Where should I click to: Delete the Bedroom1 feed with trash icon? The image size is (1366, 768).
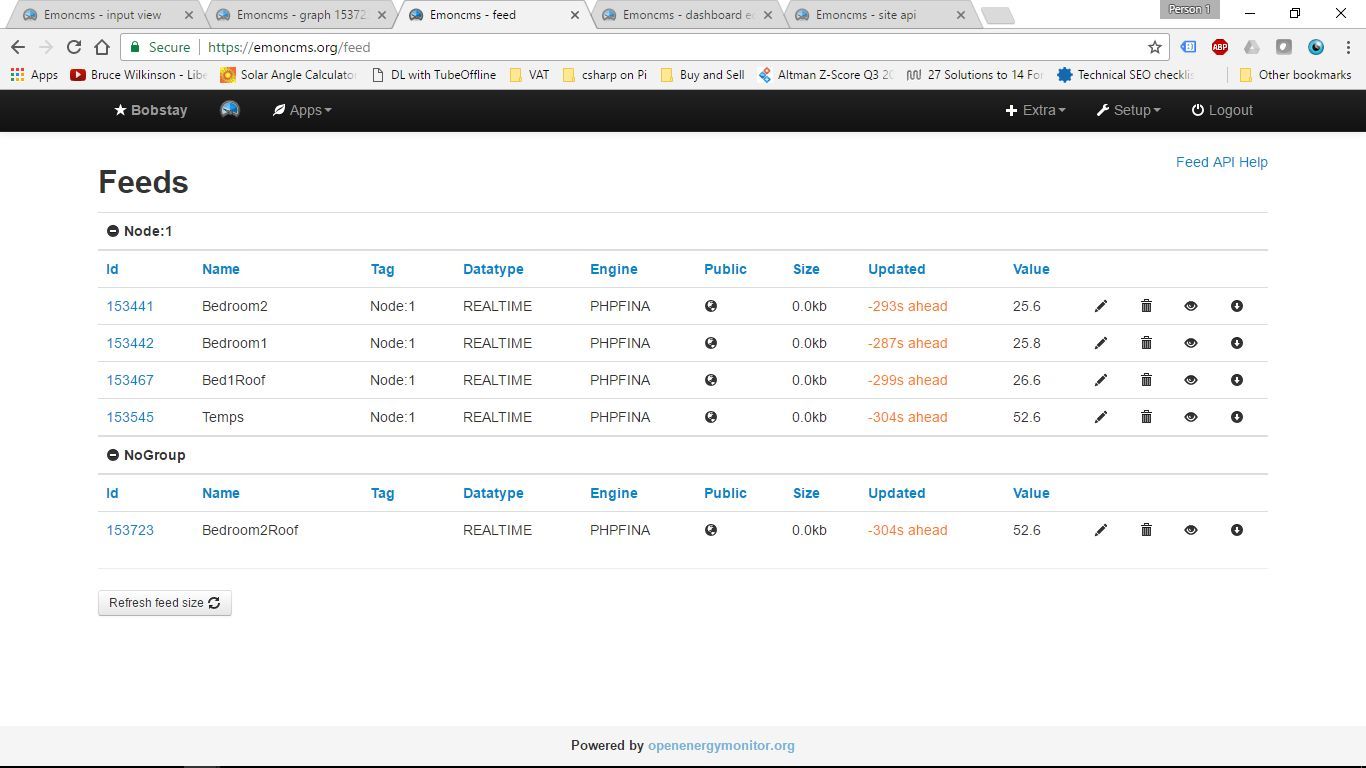click(1146, 343)
